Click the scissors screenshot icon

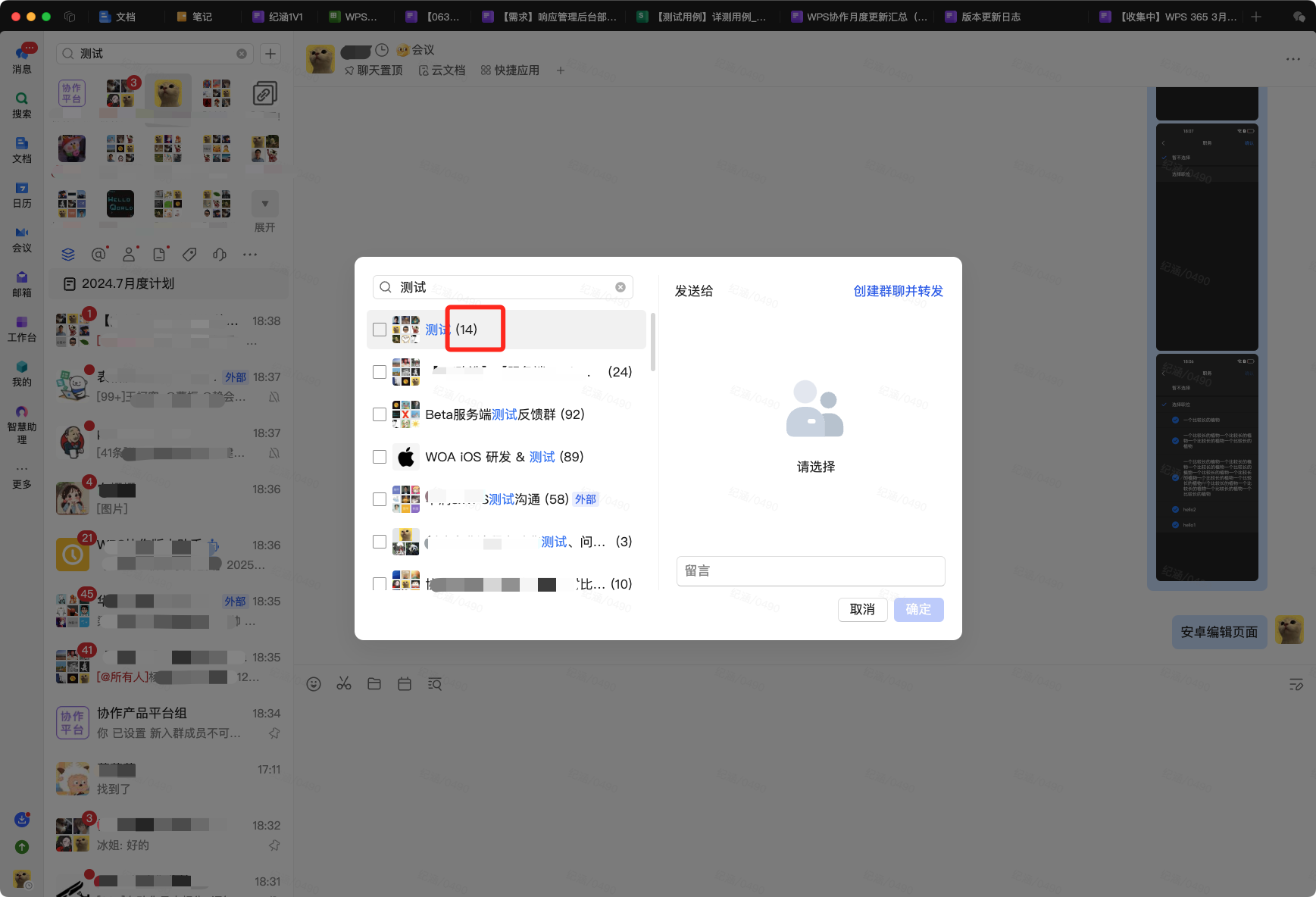344,684
